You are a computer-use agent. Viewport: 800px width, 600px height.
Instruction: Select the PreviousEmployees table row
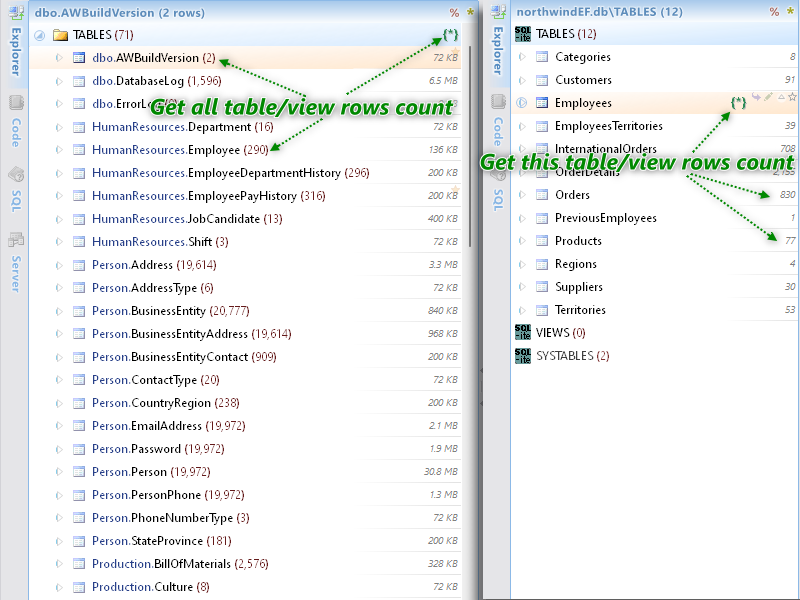(x=655, y=218)
